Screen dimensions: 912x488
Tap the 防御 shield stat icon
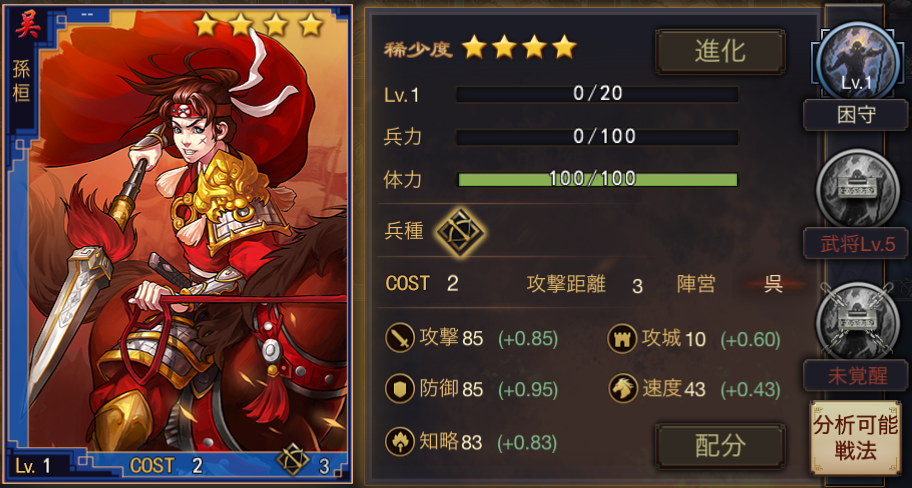pos(400,389)
